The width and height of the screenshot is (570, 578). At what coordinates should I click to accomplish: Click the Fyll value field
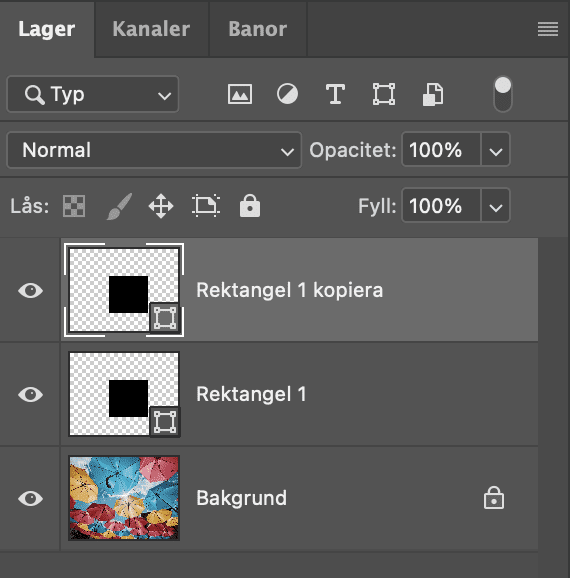click(x=441, y=206)
